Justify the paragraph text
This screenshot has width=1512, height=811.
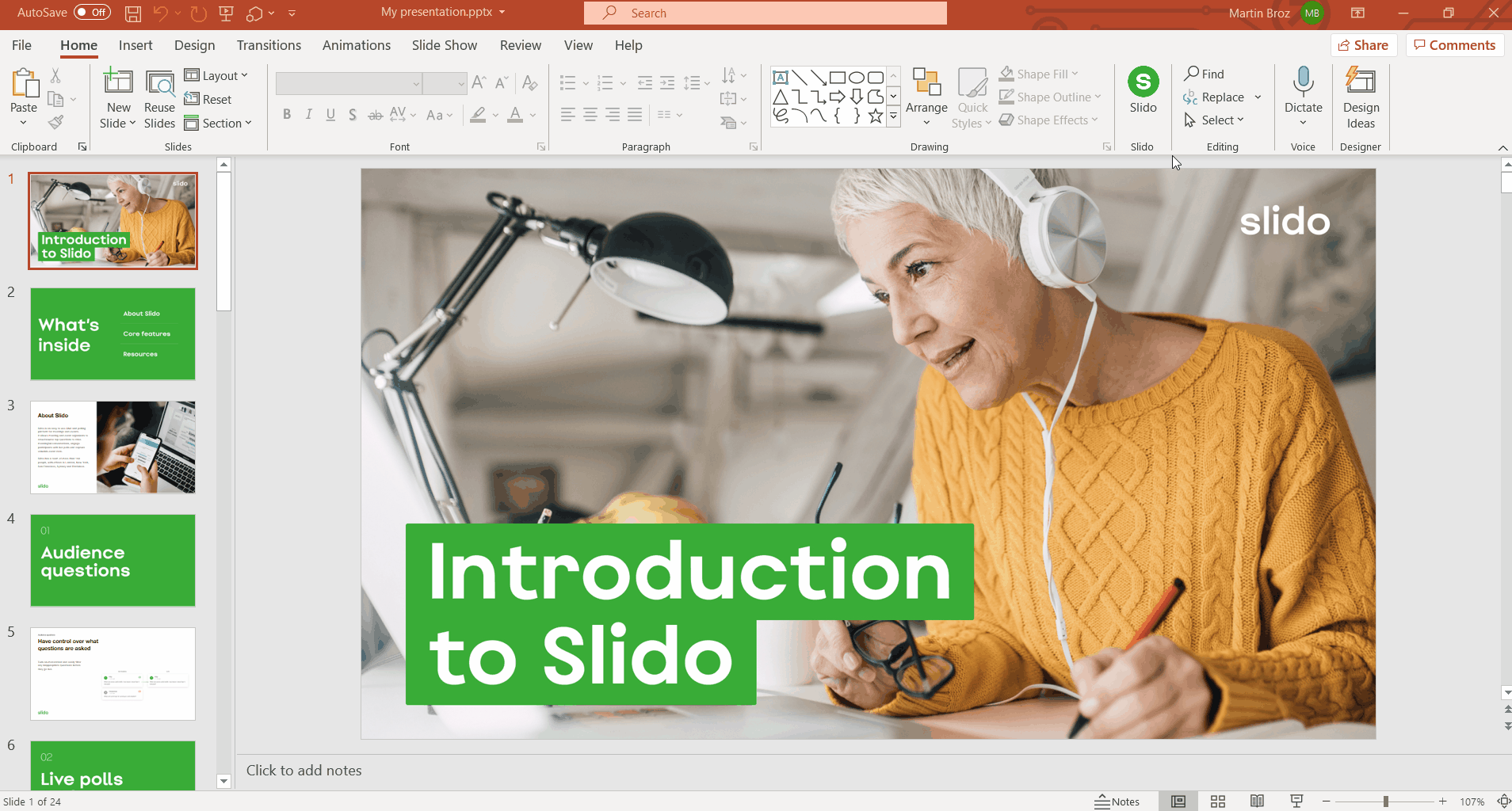point(635,115)
